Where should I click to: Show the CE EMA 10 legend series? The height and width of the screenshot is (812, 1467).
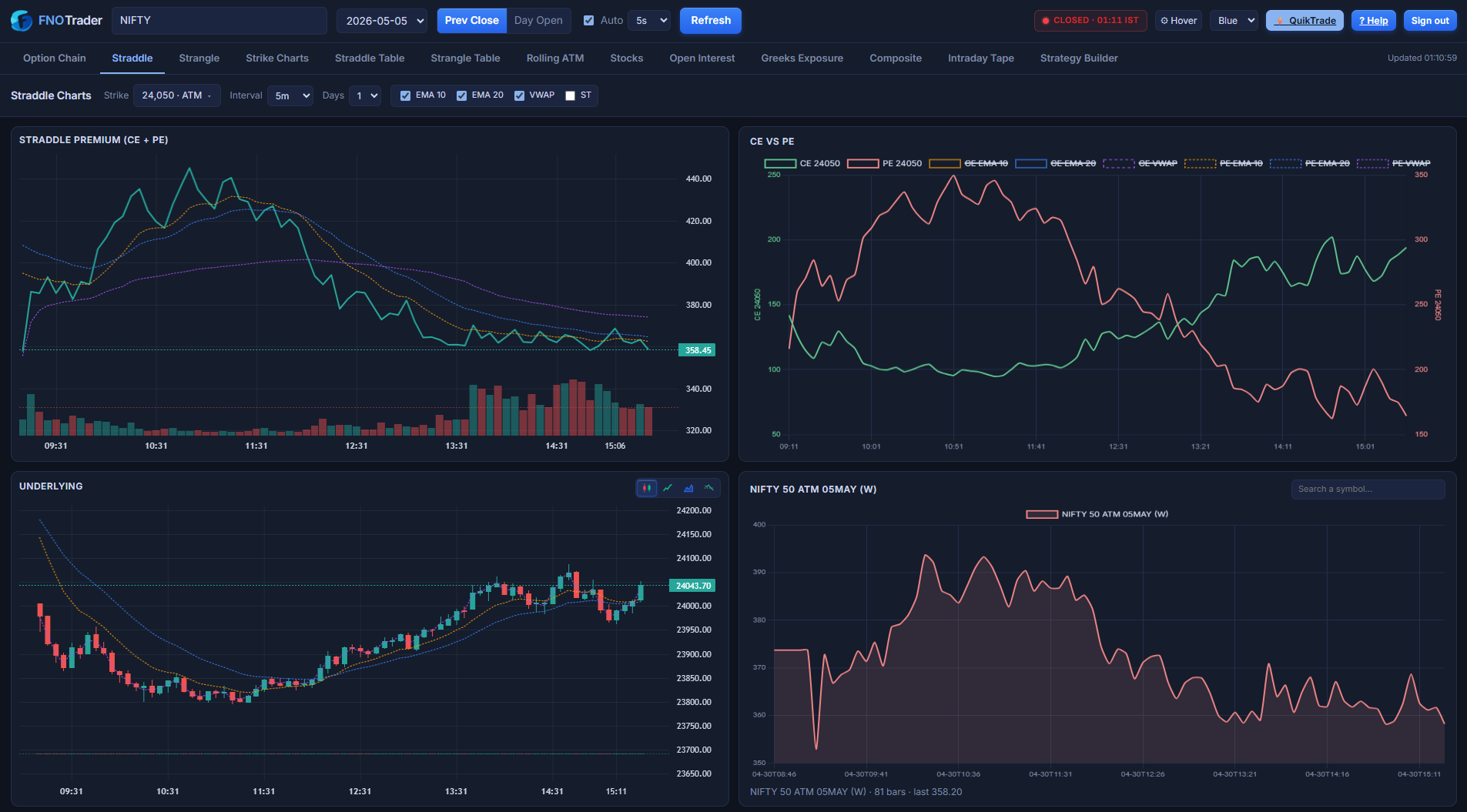[x=968, y=163]
